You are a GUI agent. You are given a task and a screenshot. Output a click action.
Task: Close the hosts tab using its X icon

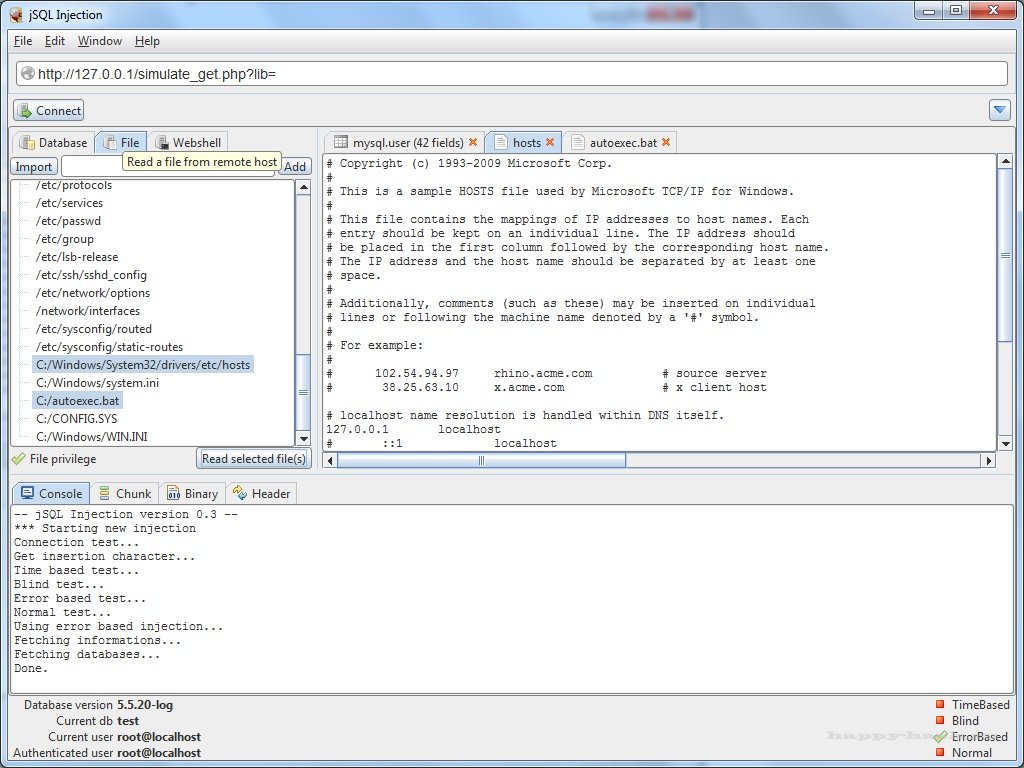tap(550, 143)
